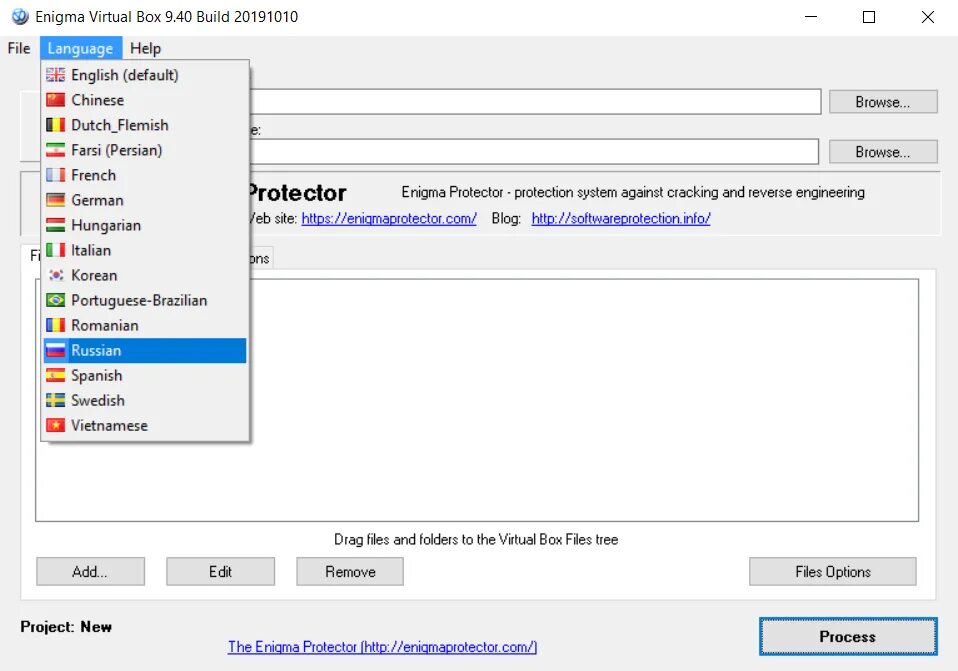Click the Vietnamese flag icon
The height and width of the screenshot is (671, 958).
(55, 425)
